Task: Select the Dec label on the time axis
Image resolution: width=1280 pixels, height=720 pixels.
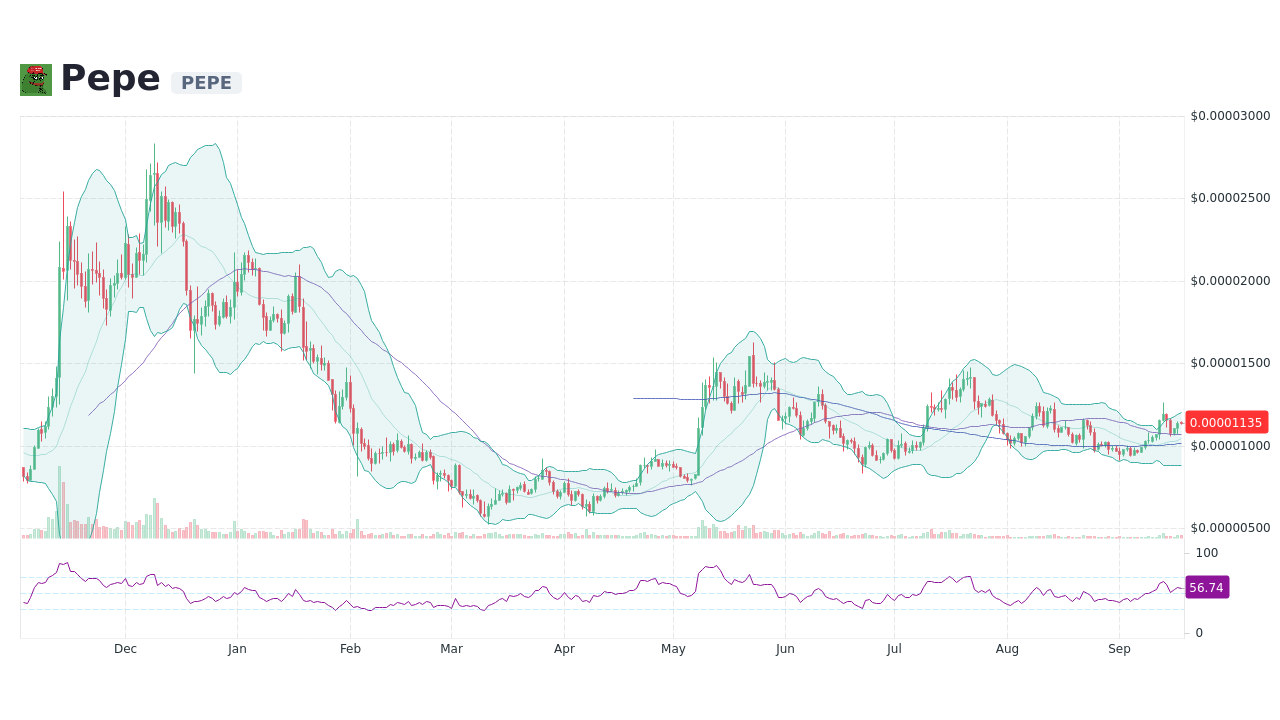Action: pos(125,648)
